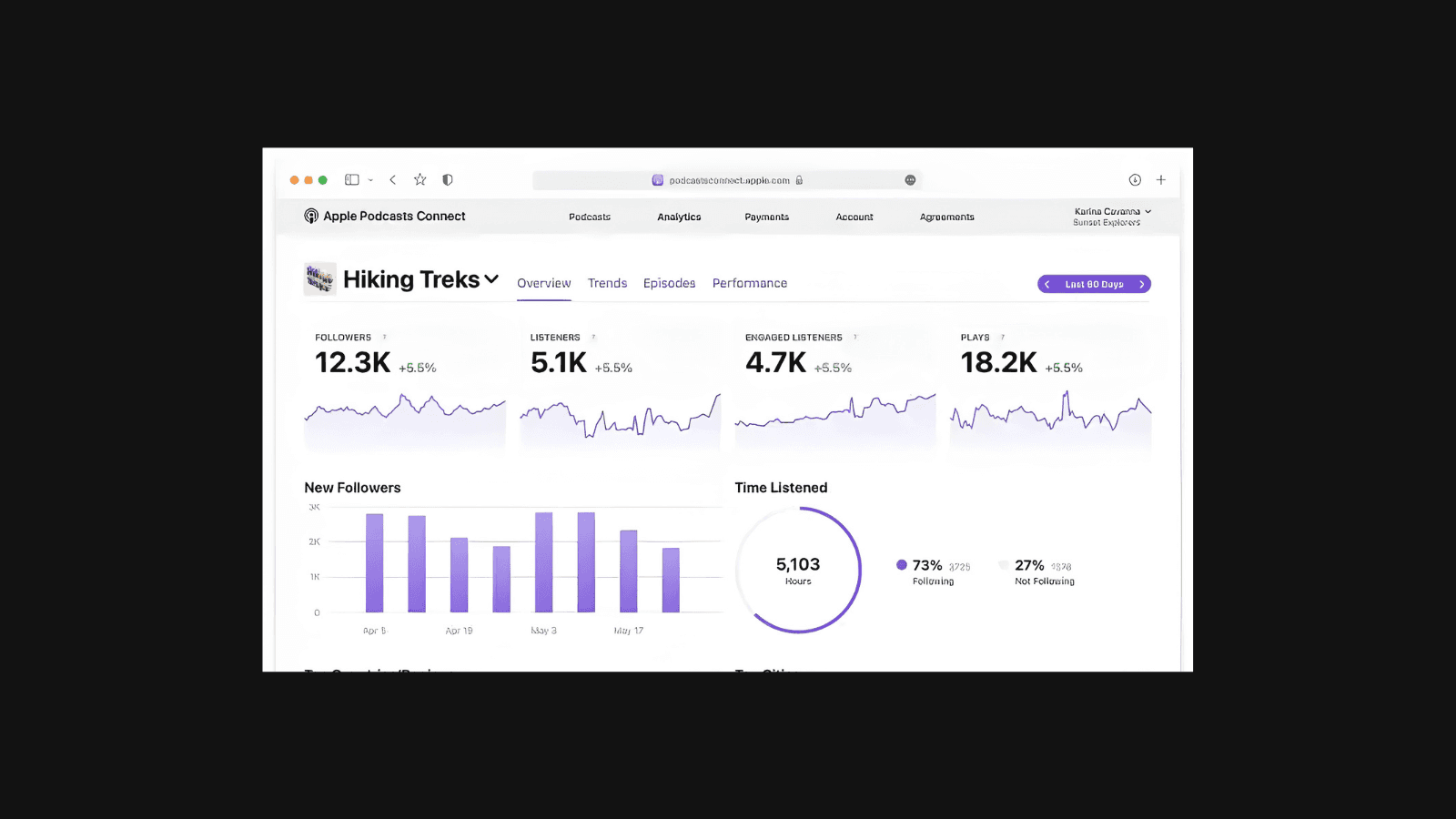
Task: Click the 18.2K plays value
Action: click(x=999, y=363)
